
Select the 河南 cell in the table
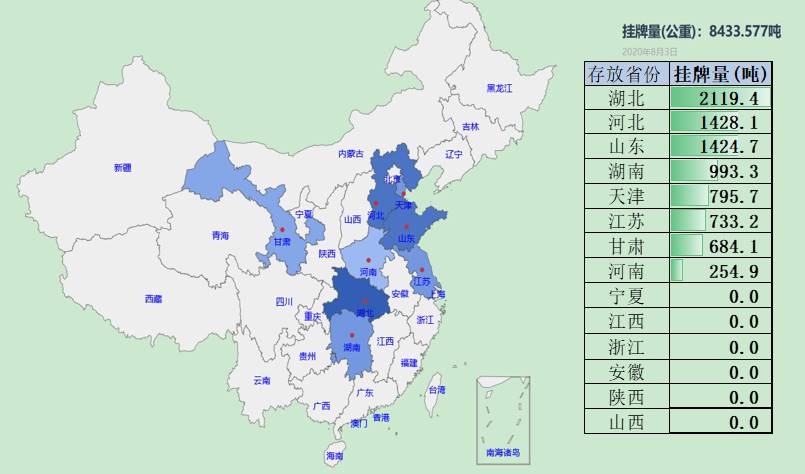627,271
